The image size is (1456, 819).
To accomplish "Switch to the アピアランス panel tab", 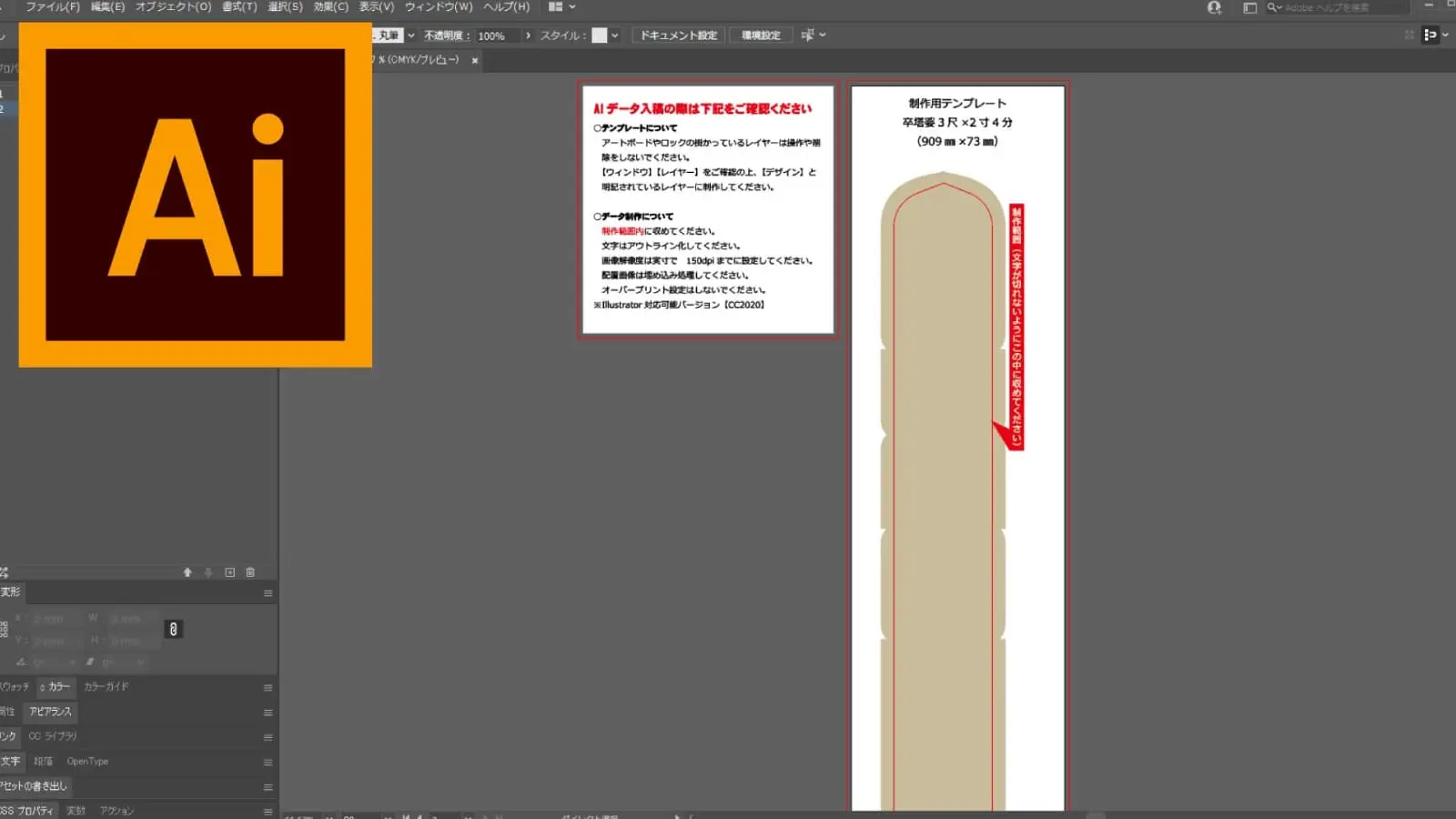I will [x=50, y=712].
